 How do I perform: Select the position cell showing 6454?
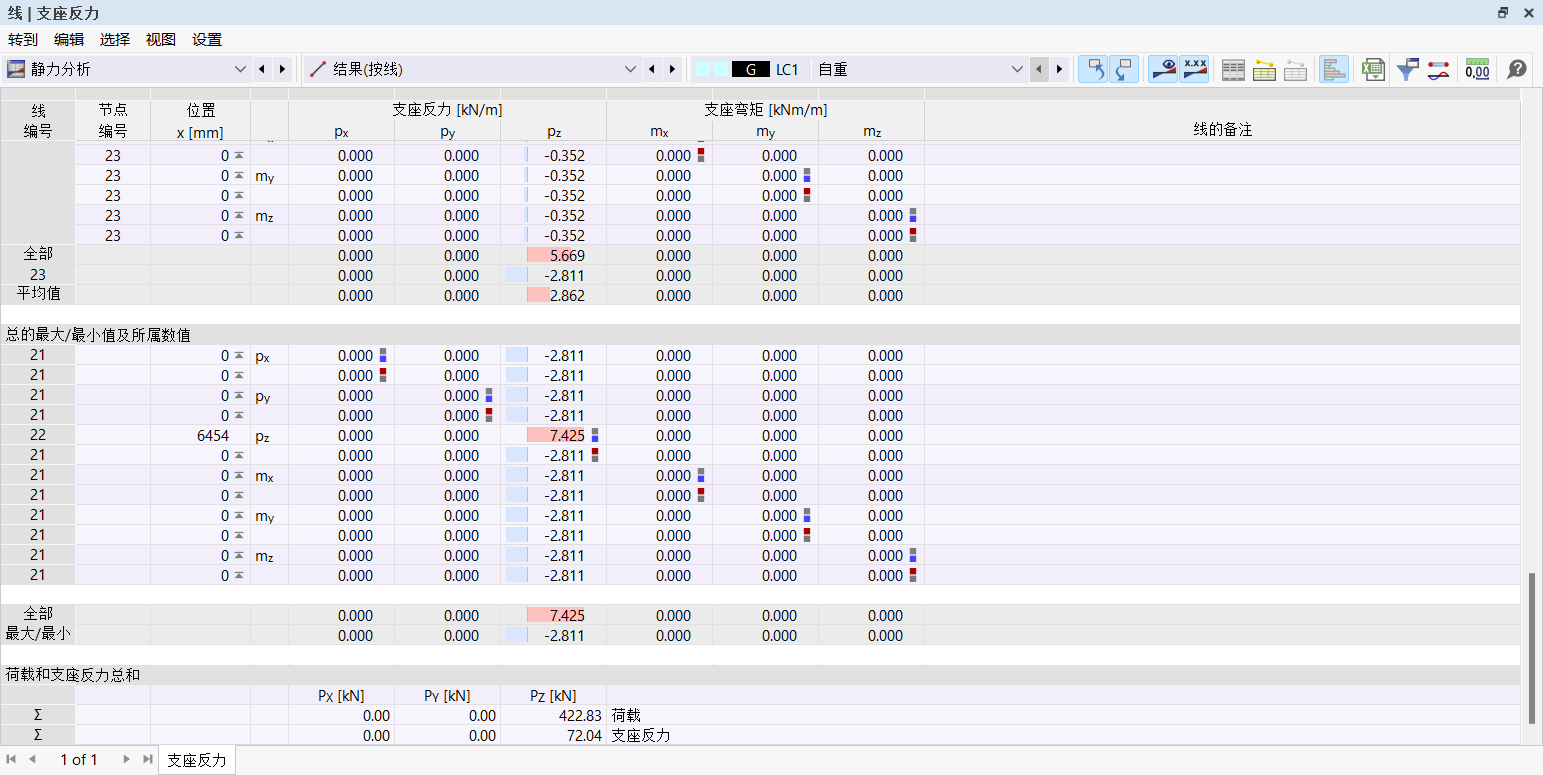pos(200,435)
